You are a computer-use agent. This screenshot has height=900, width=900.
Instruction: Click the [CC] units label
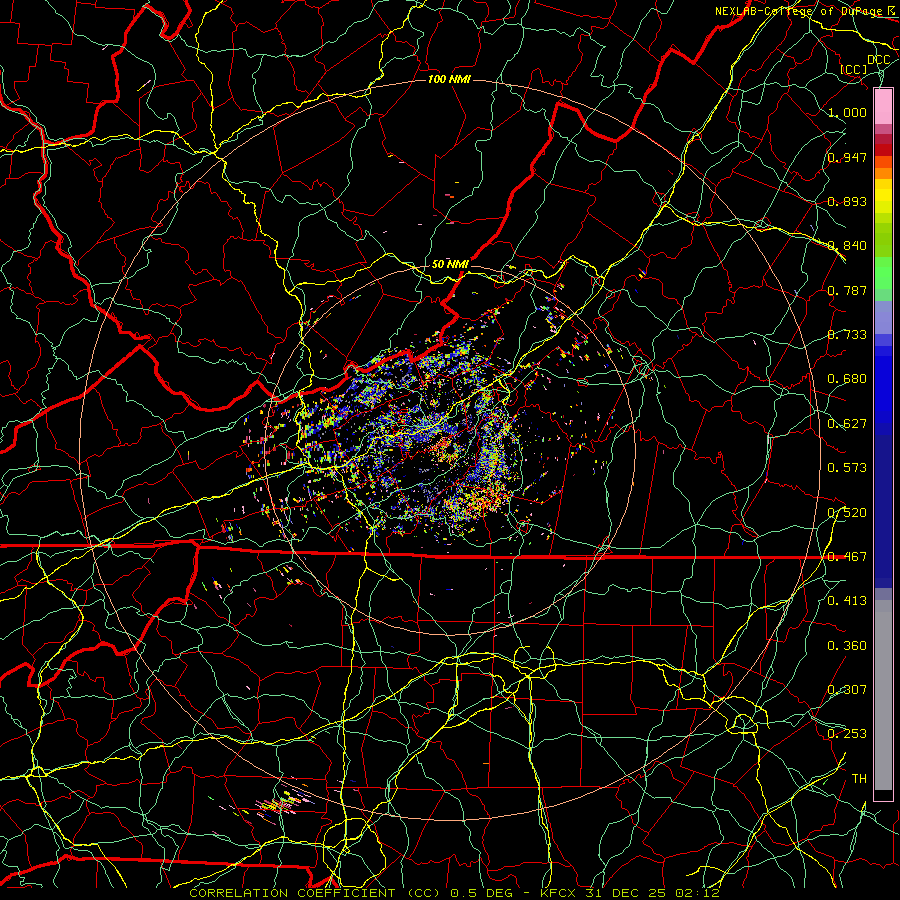854,69
